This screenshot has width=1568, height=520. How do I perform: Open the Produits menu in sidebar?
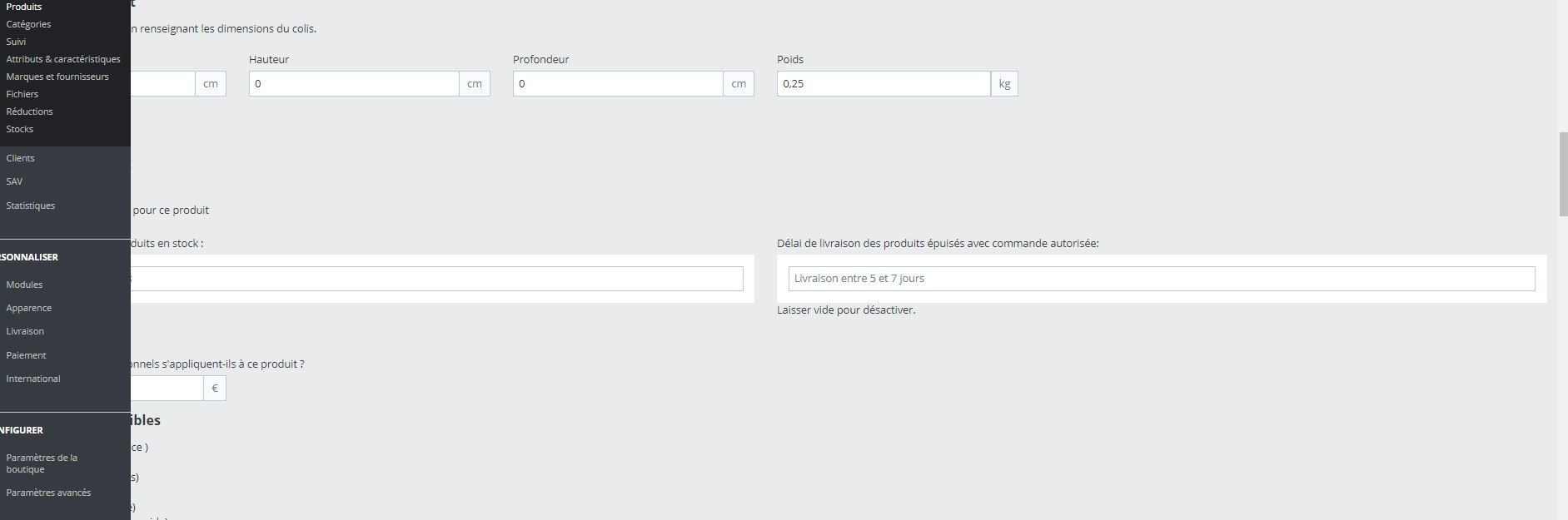coord(24,7)
